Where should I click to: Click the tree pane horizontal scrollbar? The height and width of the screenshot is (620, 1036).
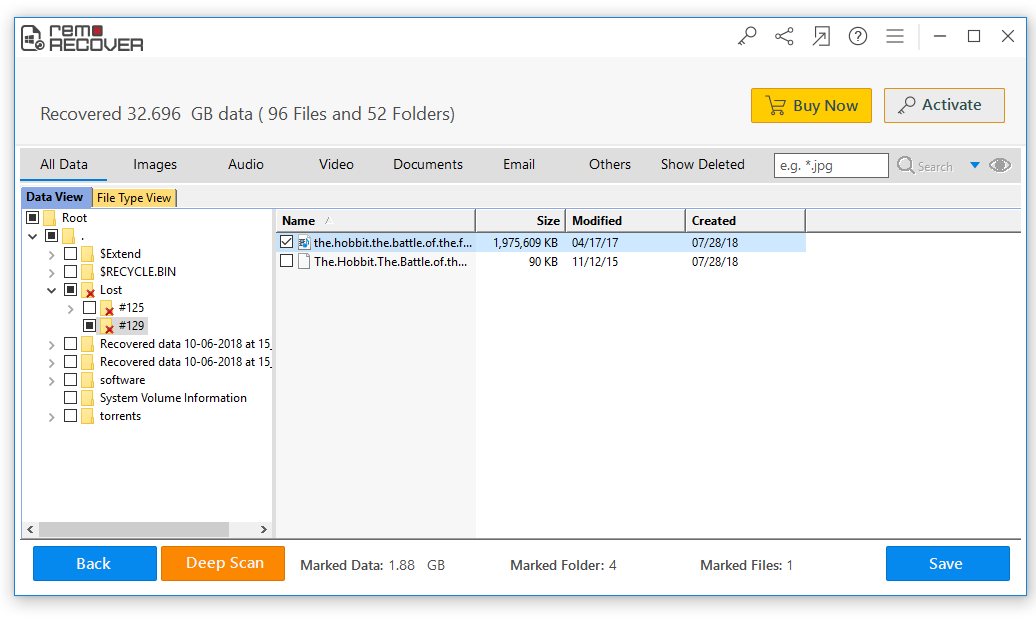(133, 529)
